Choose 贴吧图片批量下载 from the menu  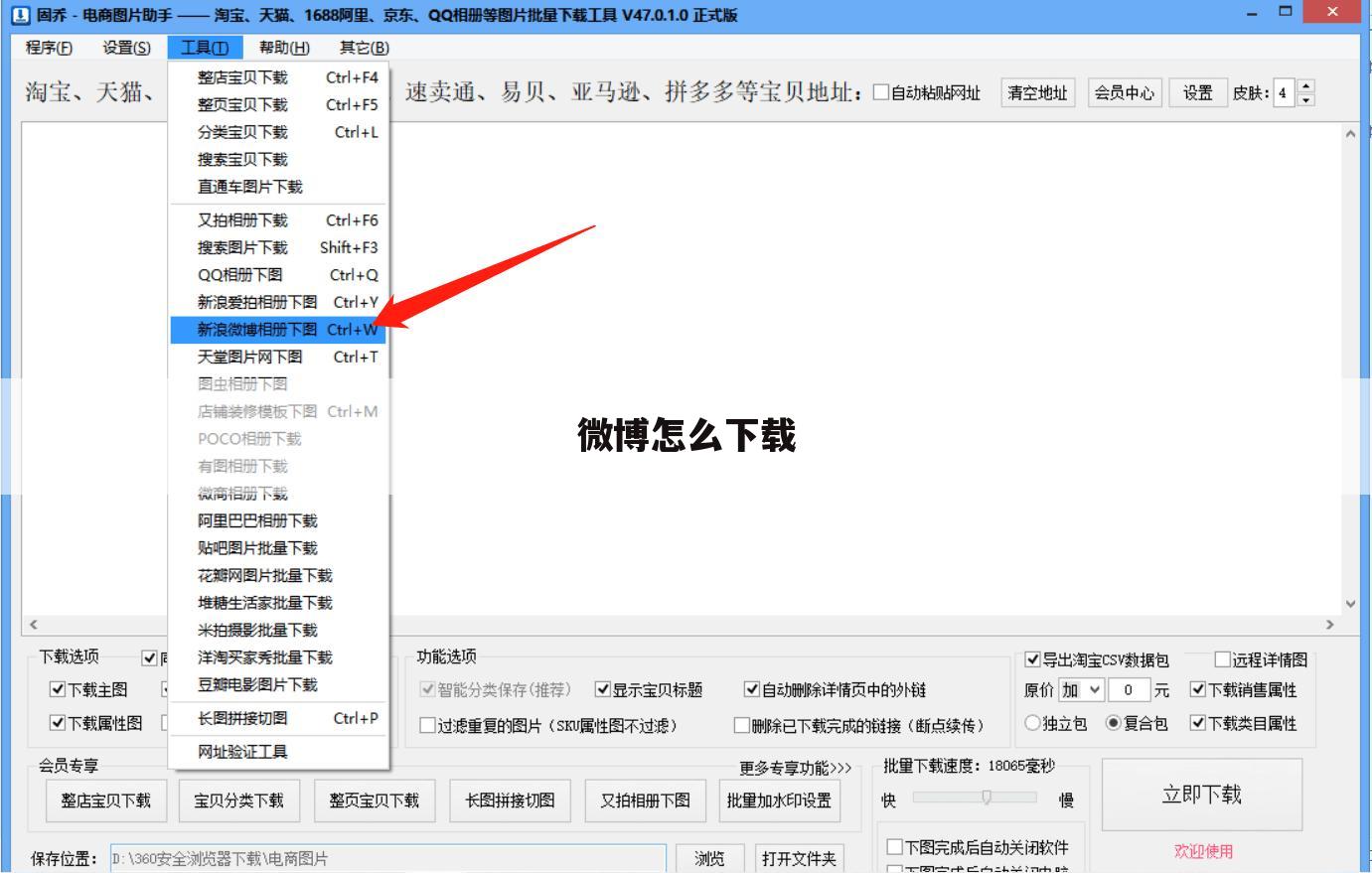[278, 548]
